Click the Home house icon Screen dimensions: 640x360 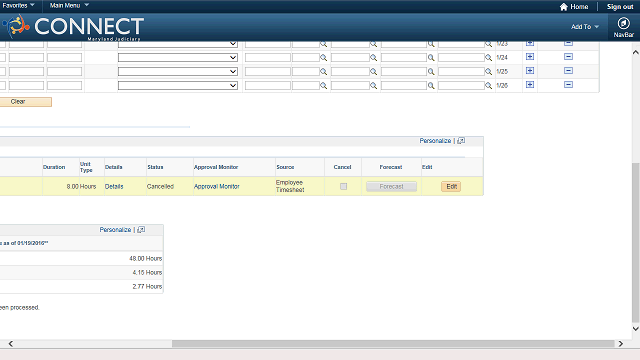[564, 7]
